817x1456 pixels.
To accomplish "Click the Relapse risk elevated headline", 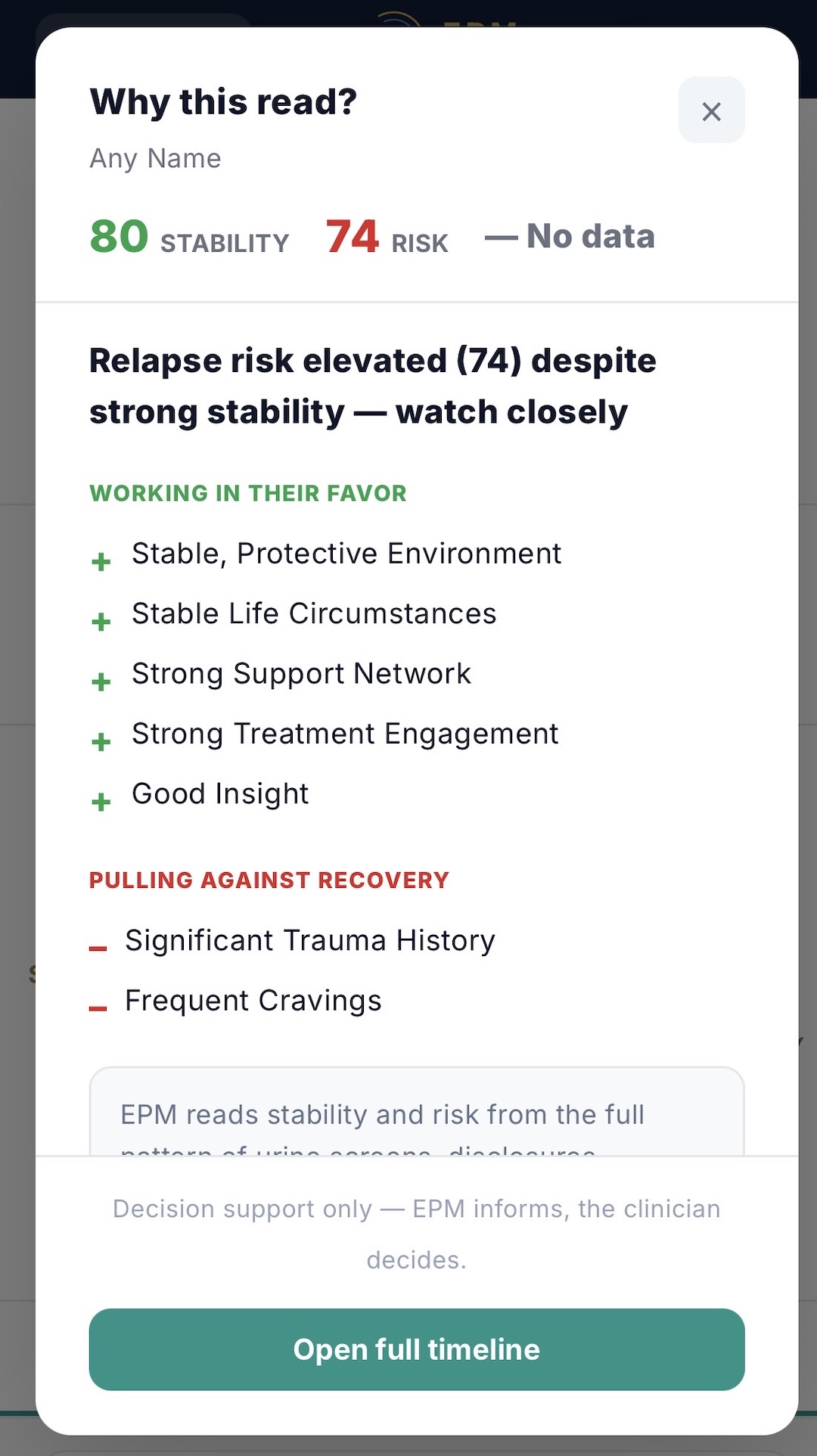I will point(373,387).
